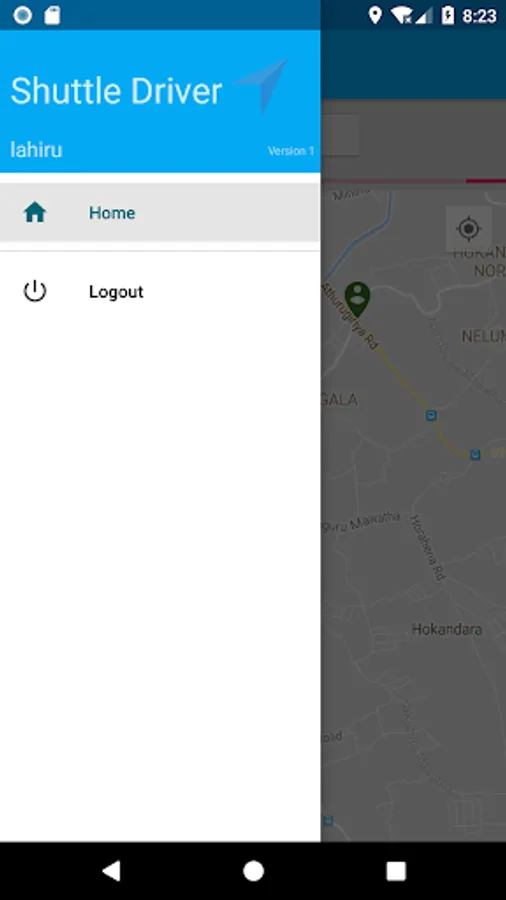
Task: Tap the upper blue bus stop marker
Action: tap(431, 415)
